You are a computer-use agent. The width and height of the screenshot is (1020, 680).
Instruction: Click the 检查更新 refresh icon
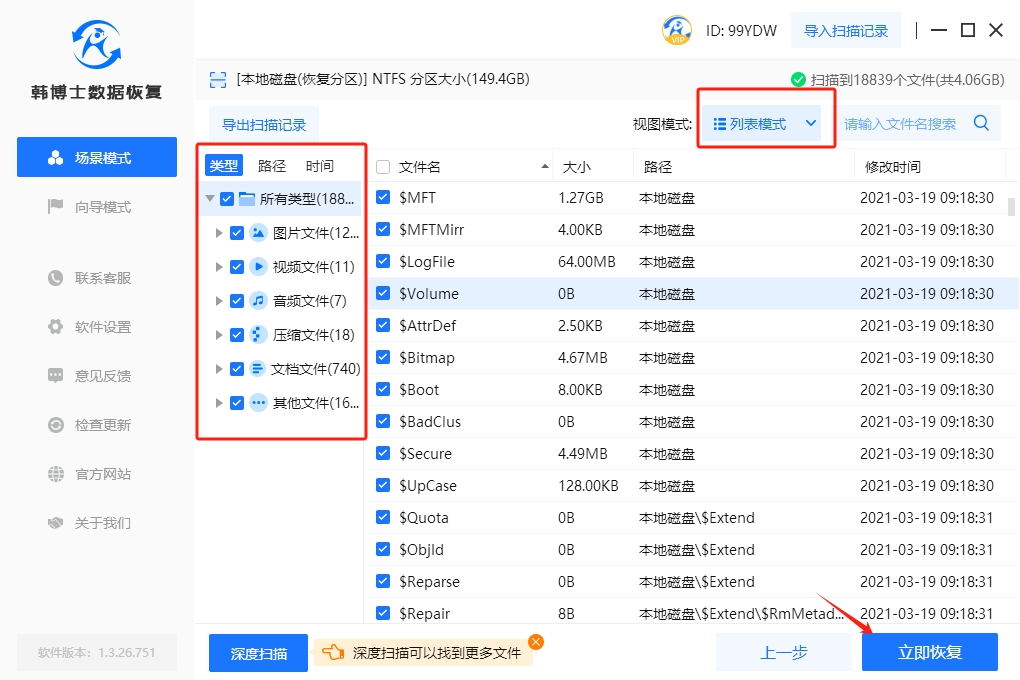(x=56, y=425)
